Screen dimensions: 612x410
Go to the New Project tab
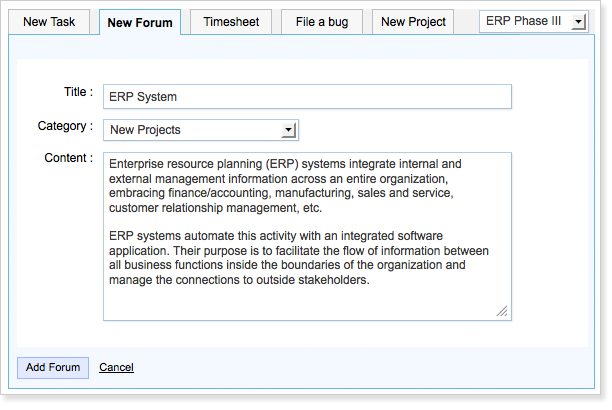(x=414, y=21)
